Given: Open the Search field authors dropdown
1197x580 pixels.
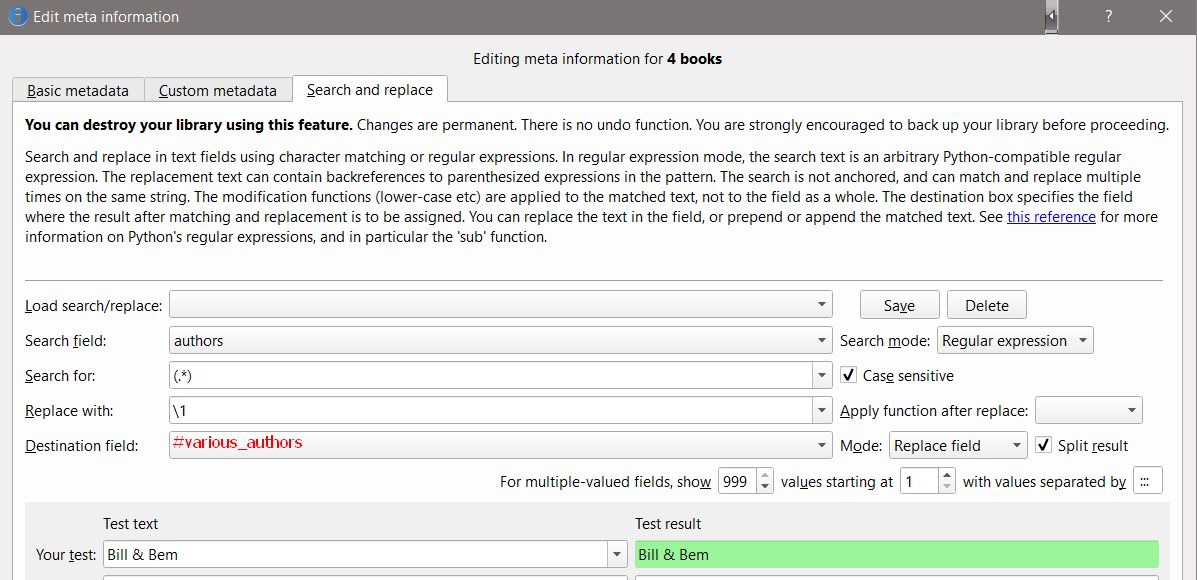Looking at the screenshot, I should click(821, 341).
